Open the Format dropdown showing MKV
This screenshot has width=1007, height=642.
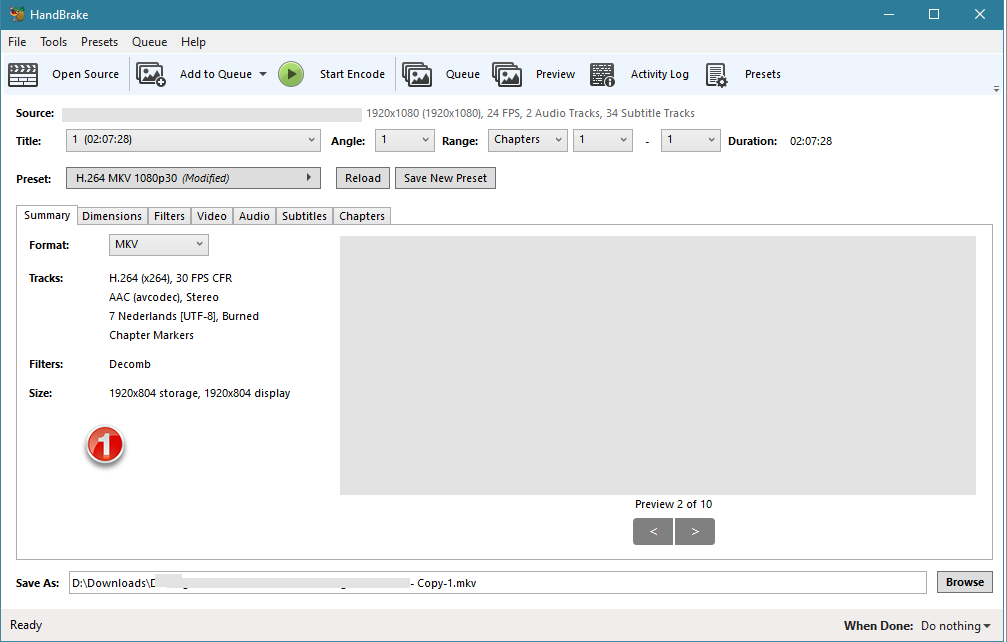pos(159,245)
